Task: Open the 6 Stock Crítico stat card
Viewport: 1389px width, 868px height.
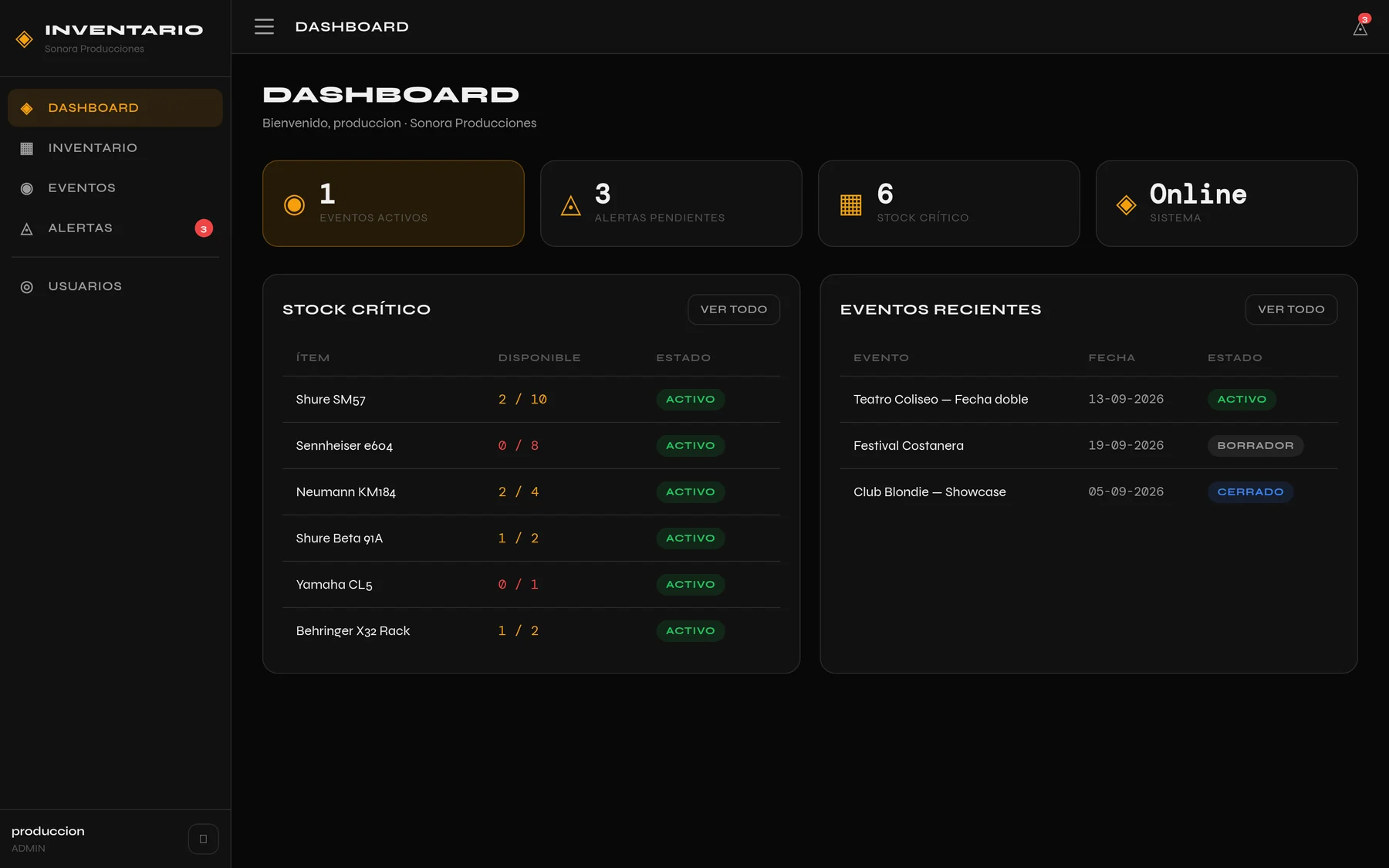Action: pos(949,204)
